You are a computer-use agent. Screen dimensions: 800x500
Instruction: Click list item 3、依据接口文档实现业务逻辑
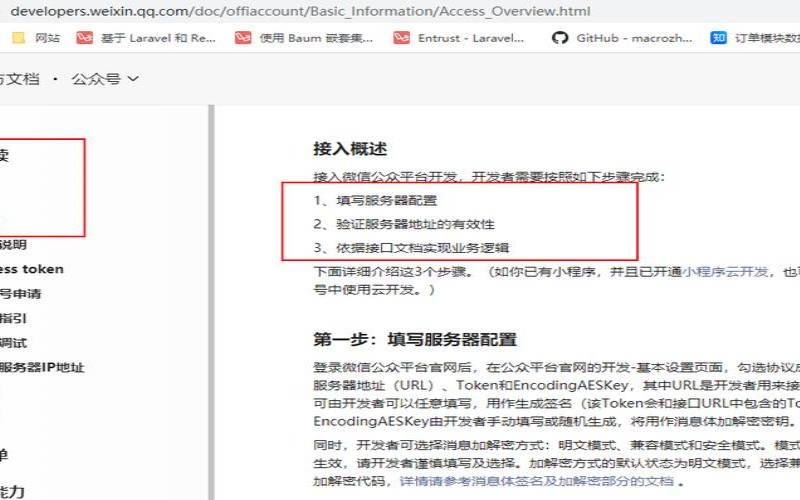(411, 248)
